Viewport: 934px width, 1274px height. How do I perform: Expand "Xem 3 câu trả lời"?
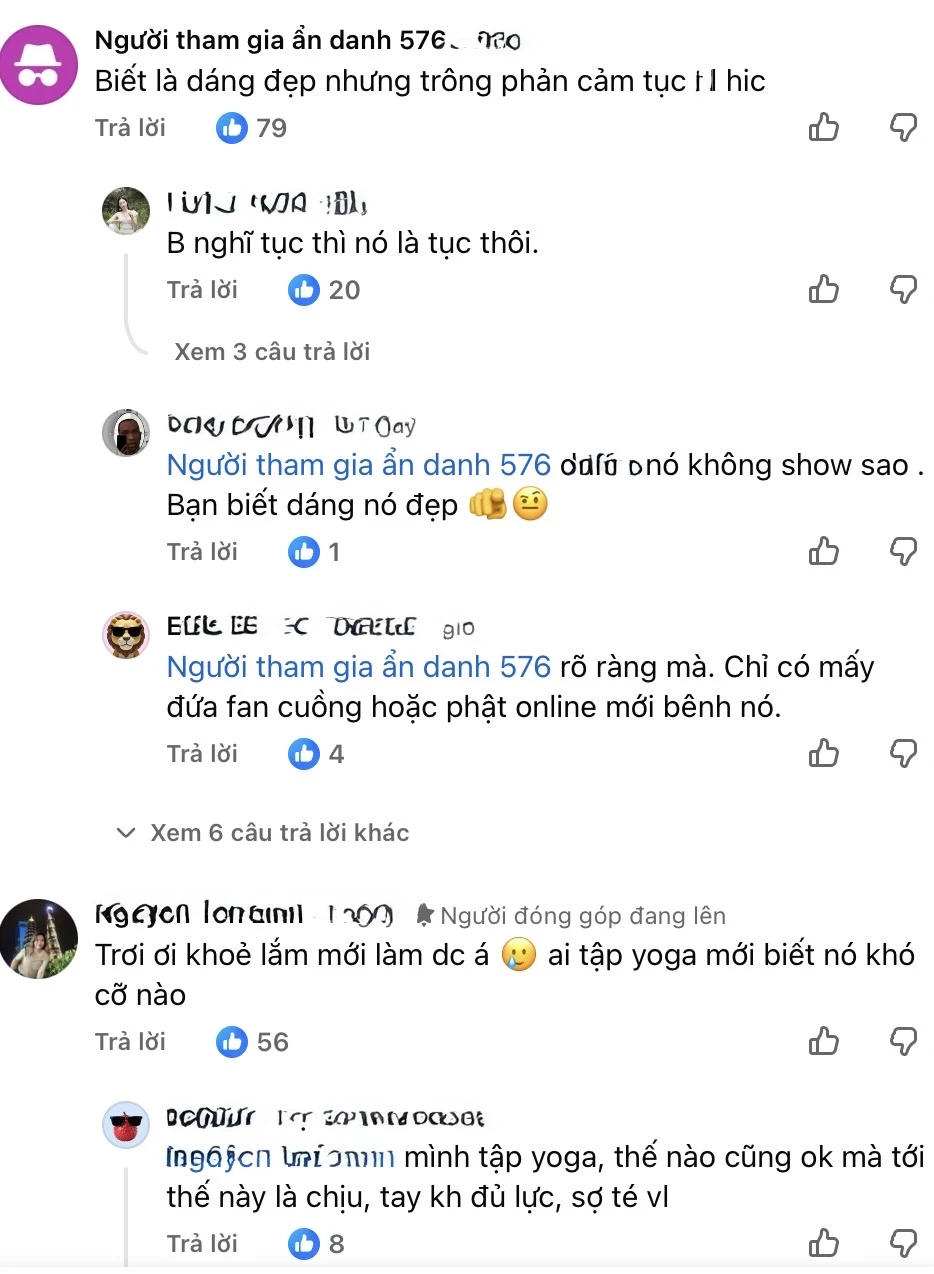pyautogui.click(x=271, y=351)
